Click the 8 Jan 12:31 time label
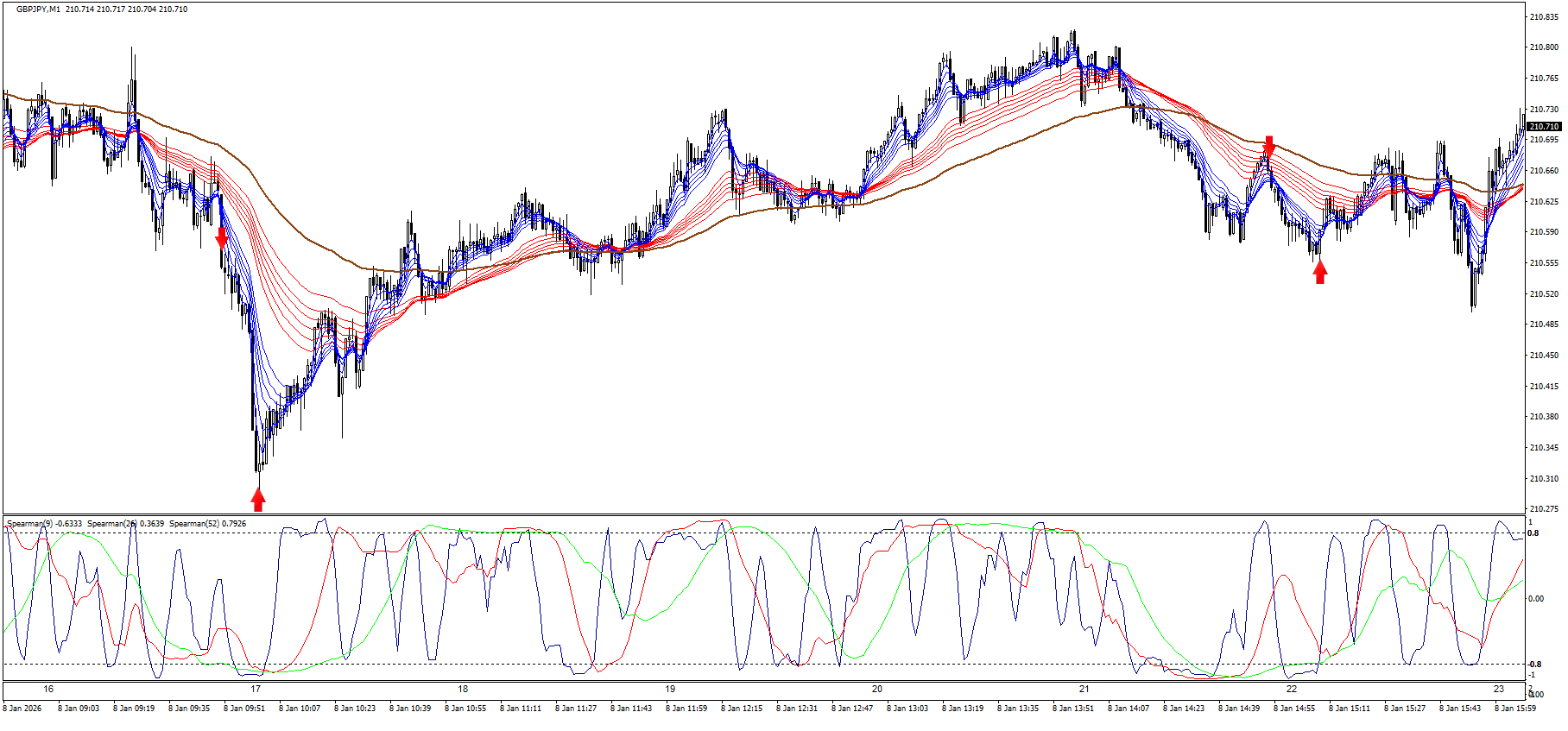Viewport: 1568px width, 731px height. coord(797,709)
